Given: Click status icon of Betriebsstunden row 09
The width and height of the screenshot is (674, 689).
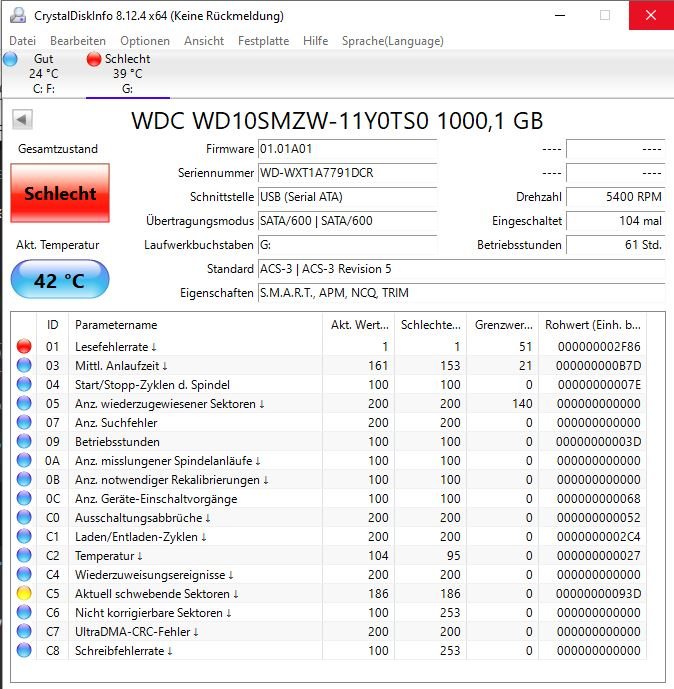Looking at the screenshot, I should pyautogui.click(x=24, y=441).
